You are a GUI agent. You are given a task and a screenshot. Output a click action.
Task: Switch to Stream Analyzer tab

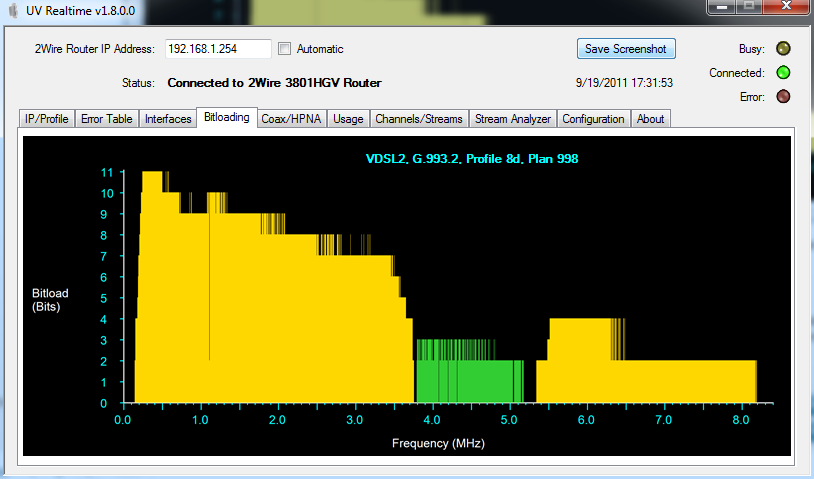(x=513, y=119)
